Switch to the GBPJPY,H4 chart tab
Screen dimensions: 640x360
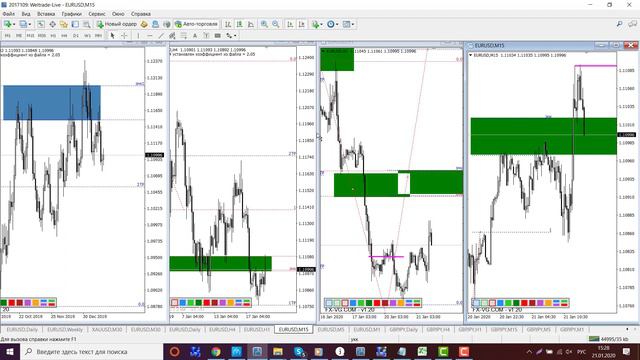(x=438, y=329)
